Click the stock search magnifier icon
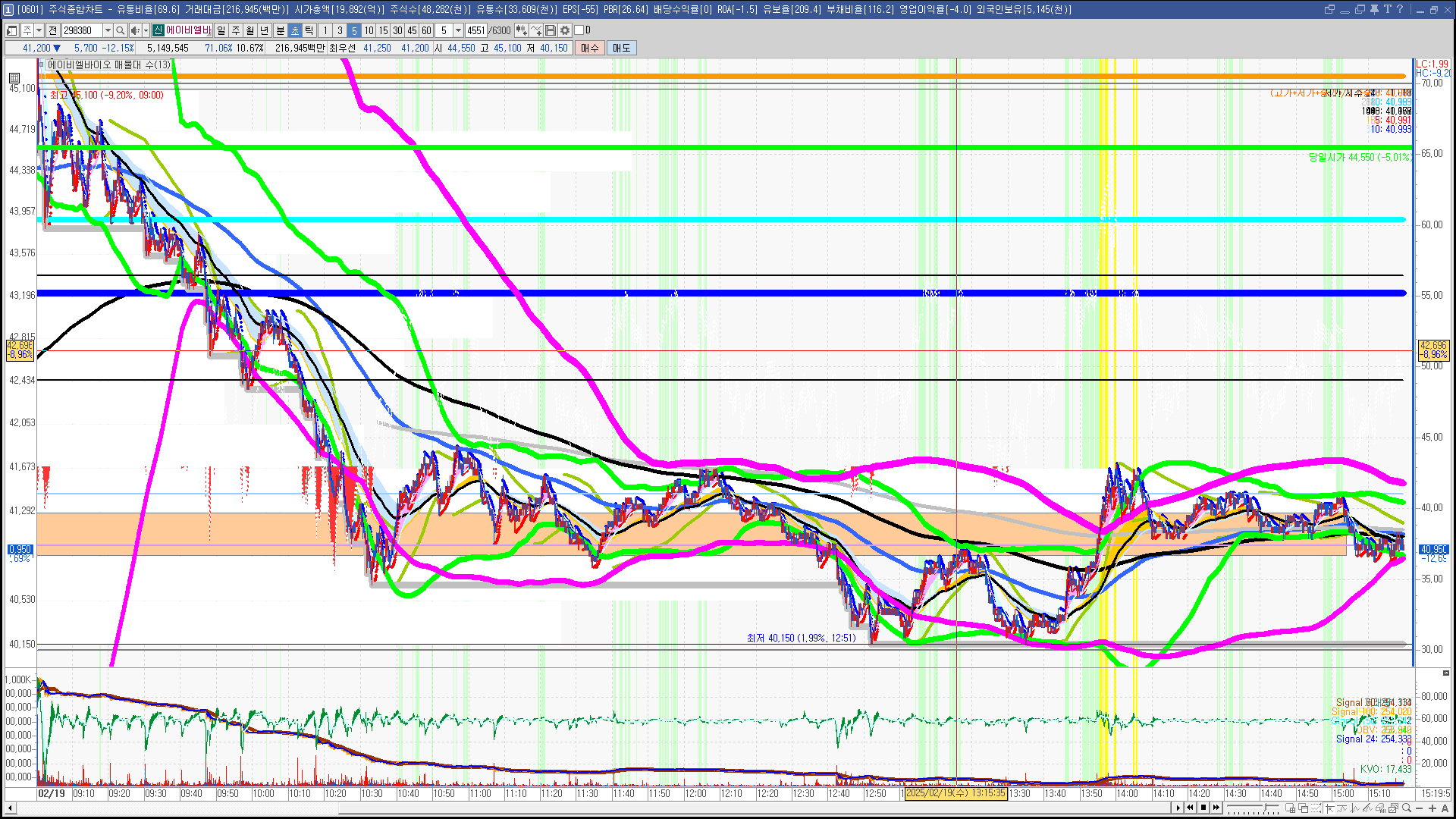 (x=121, y=30)
